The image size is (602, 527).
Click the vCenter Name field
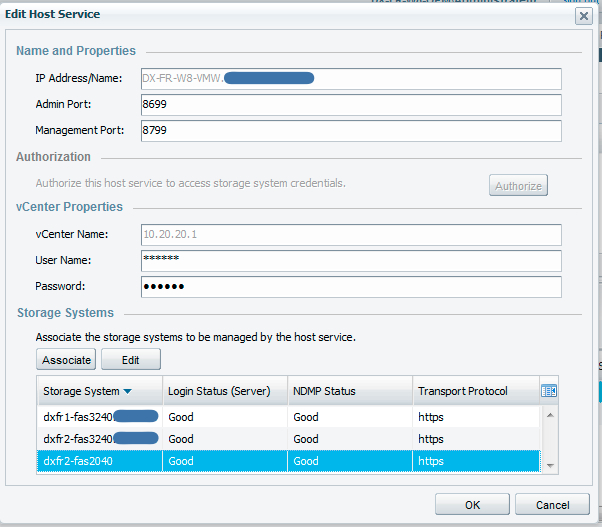(350, 235)
